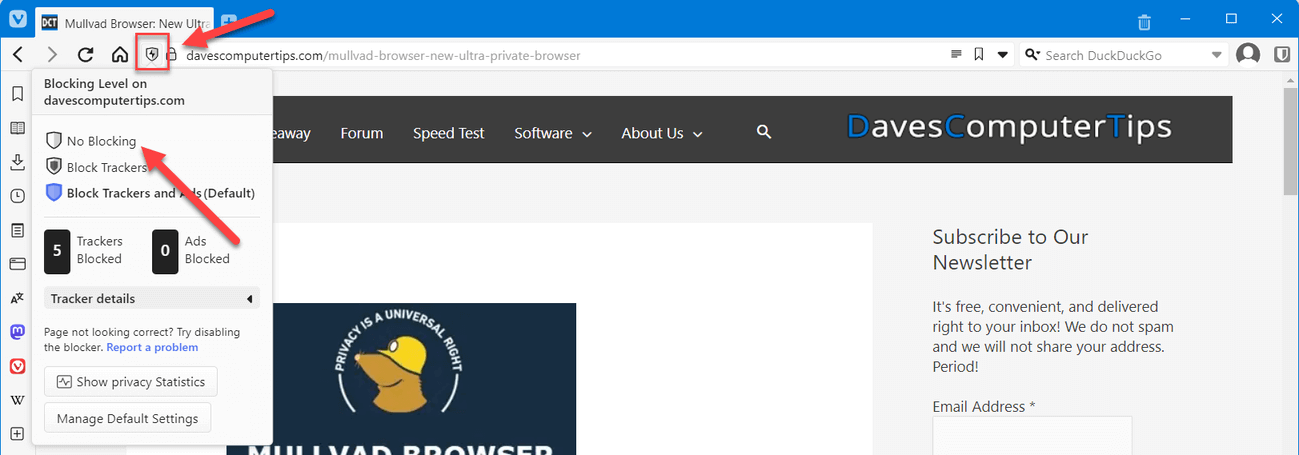The height and width of the screenshot is (455, 1299).
Task: Change search engine via DuckDuckGo icon
Action: click(x=1032, y=55)
